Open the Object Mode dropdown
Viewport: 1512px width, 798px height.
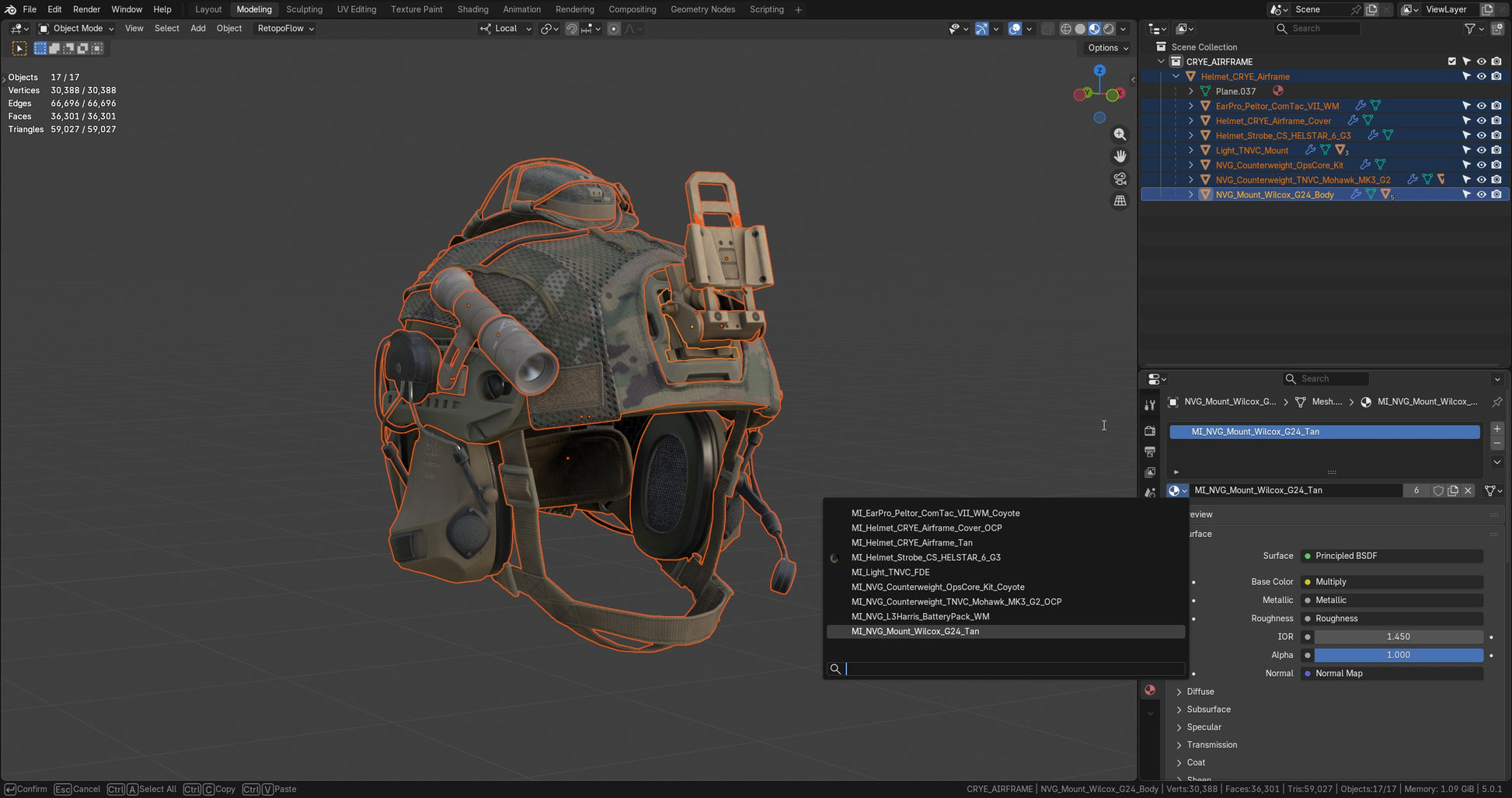(77, 29)
